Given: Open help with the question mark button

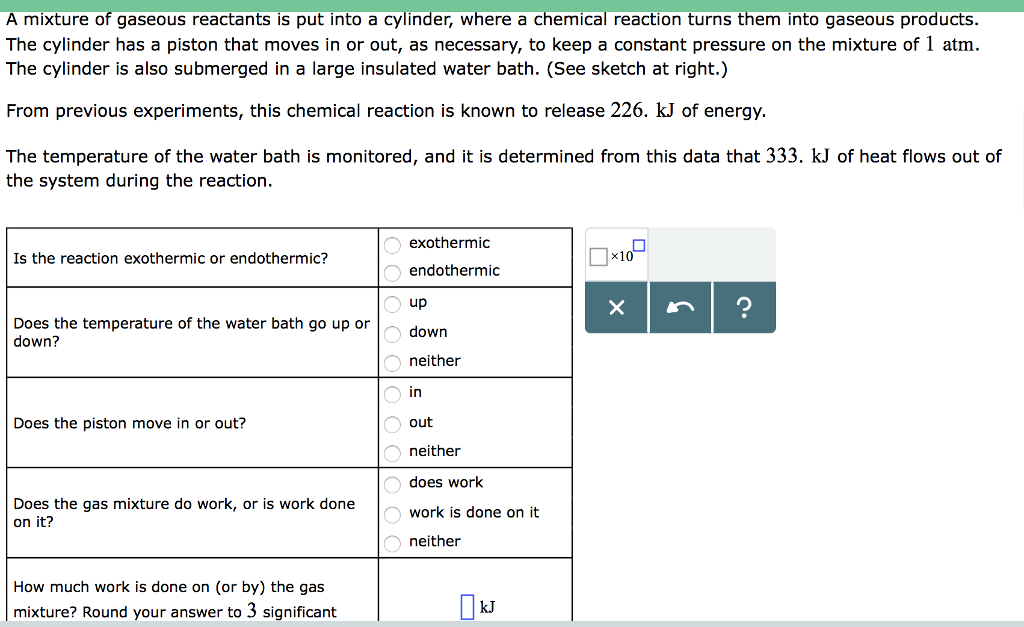Looking at the screenshot, I should point(744,308).
